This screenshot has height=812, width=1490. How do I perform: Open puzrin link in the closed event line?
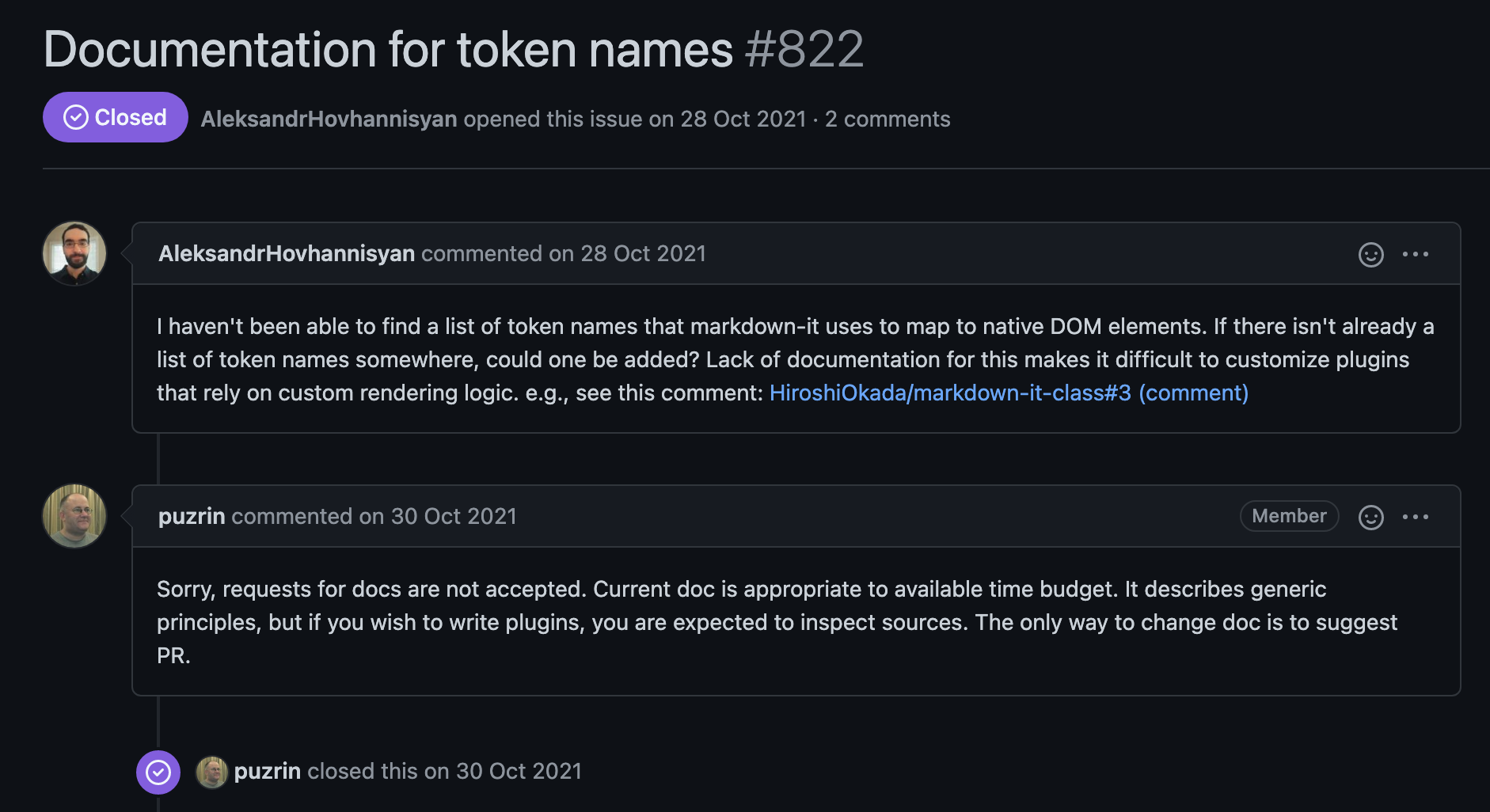coord(268,771)
